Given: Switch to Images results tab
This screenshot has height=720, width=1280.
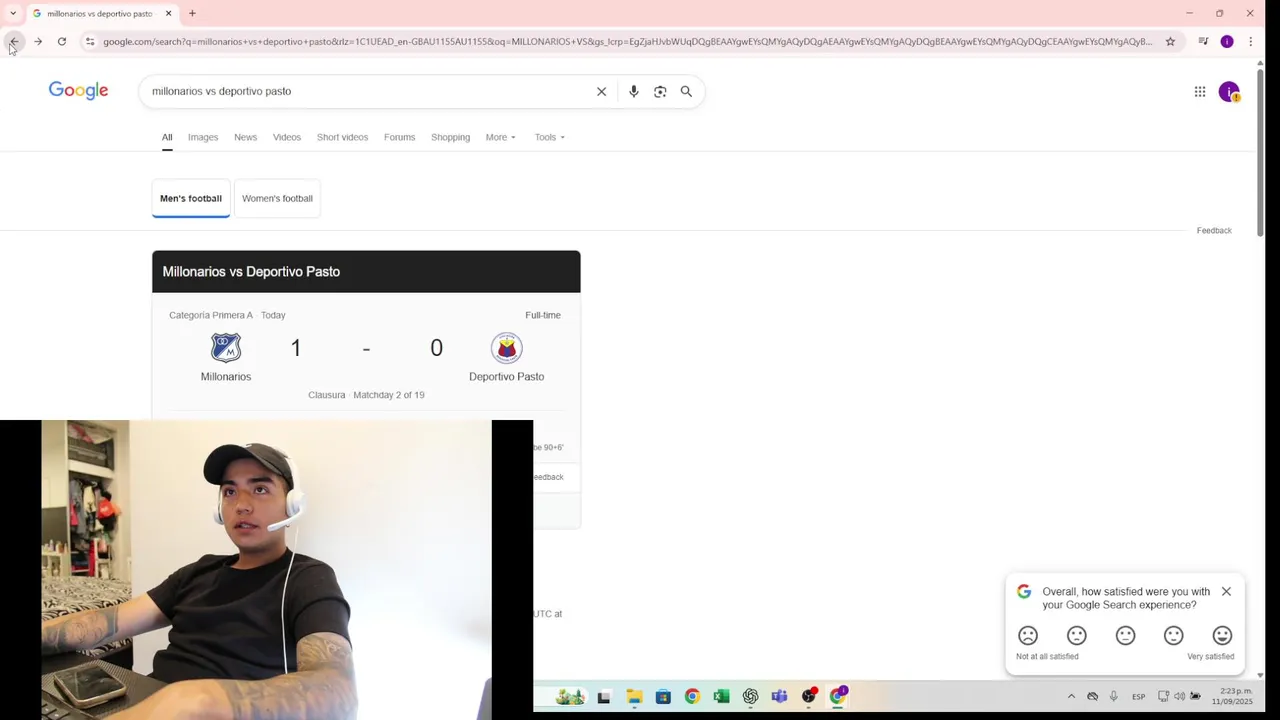Looking at the screenshot, I should tap(203, 137).
